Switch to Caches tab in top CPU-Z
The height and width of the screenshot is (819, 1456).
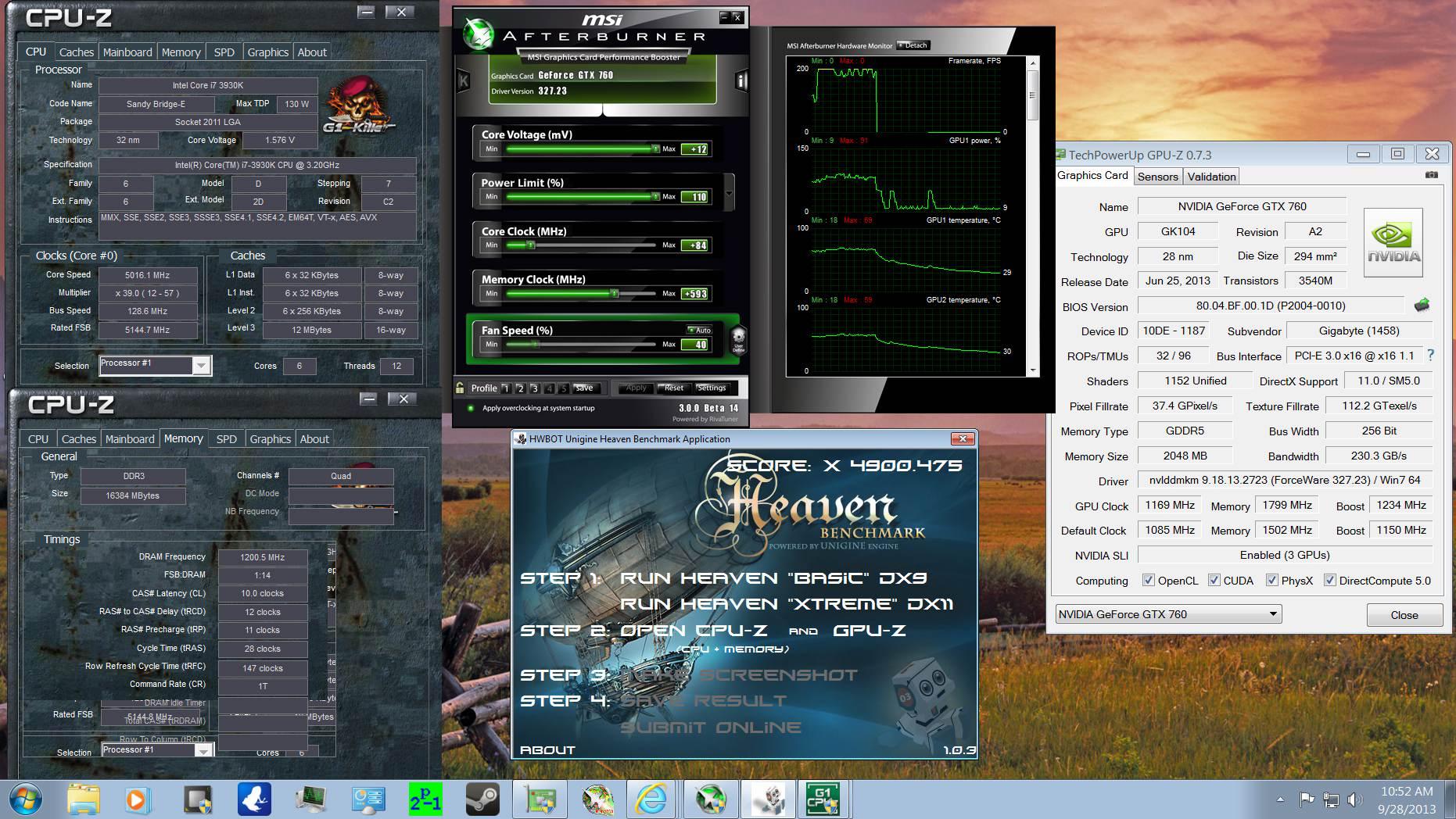(x=77, y=52)
